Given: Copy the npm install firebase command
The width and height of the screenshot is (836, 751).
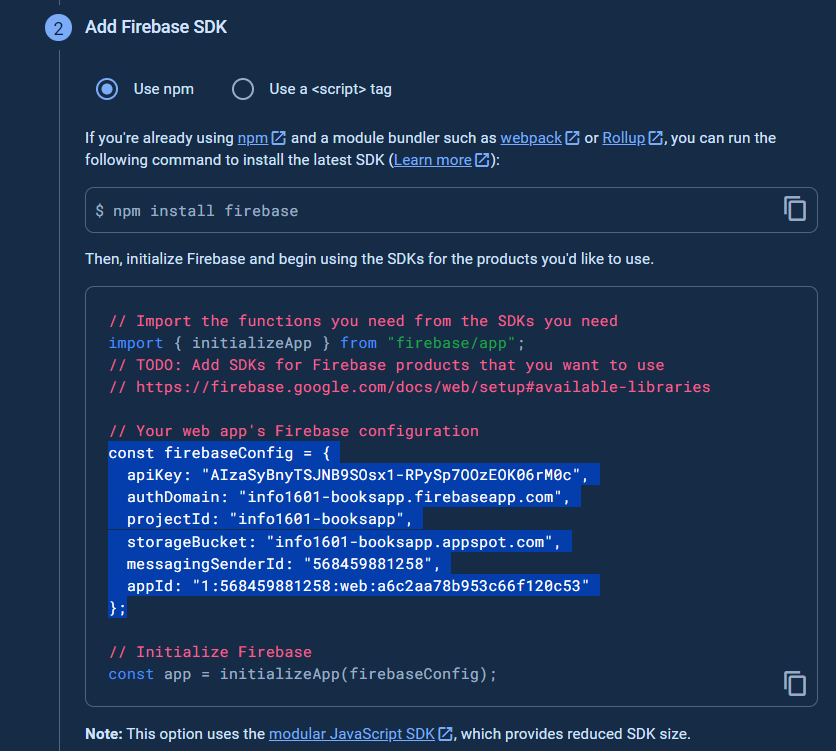Looking at the screenshot, I should [x=794, y=208].
